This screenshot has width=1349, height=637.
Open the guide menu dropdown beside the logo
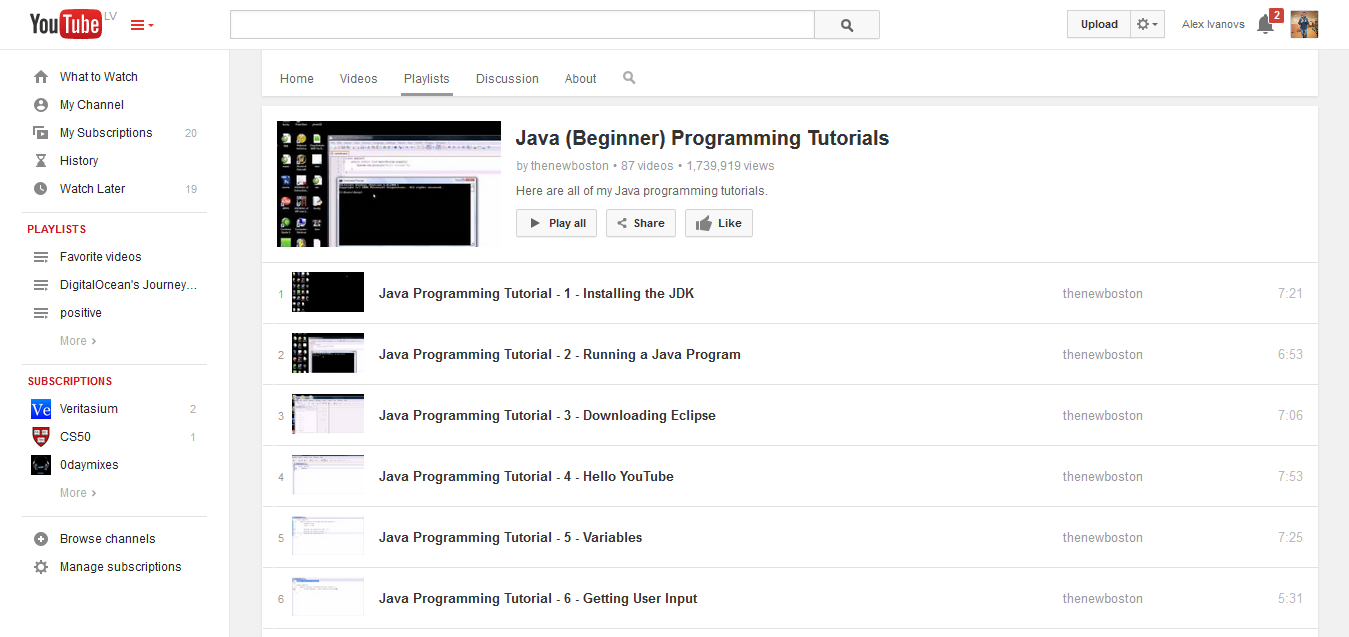point(142,25)
